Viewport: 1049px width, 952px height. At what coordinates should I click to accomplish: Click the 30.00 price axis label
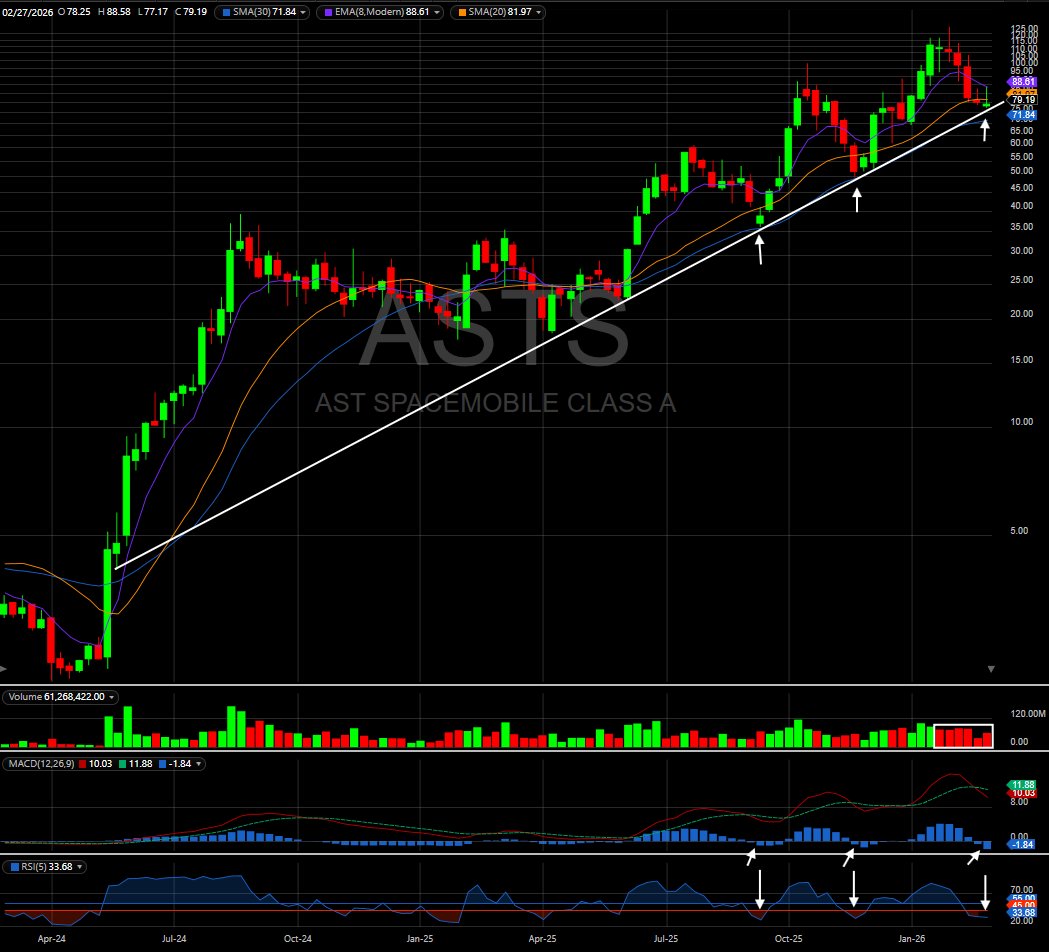point(1021,250)
